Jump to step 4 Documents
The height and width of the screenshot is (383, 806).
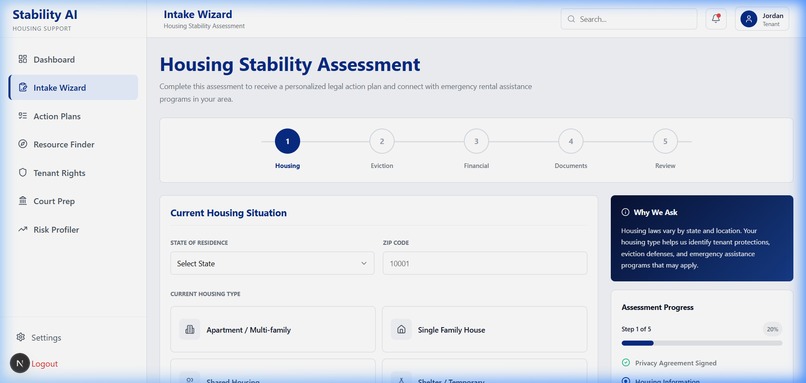pos(571,141)
